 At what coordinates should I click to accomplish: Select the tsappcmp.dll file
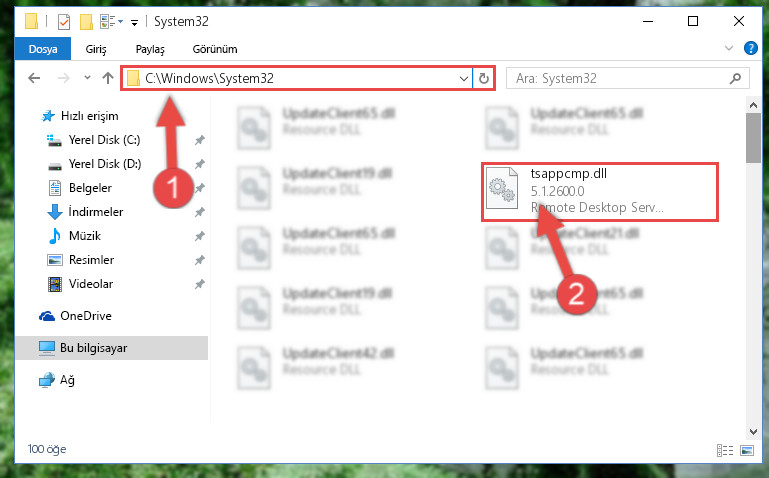tap(599, 192)
